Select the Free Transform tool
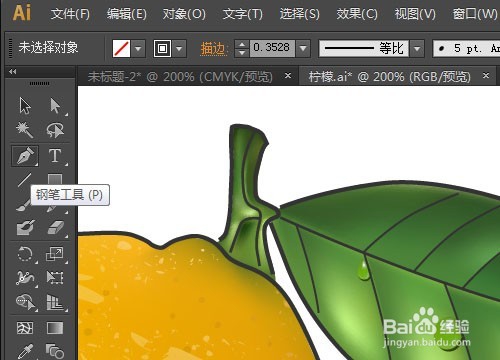500x360 pixels. coord(55,277)
